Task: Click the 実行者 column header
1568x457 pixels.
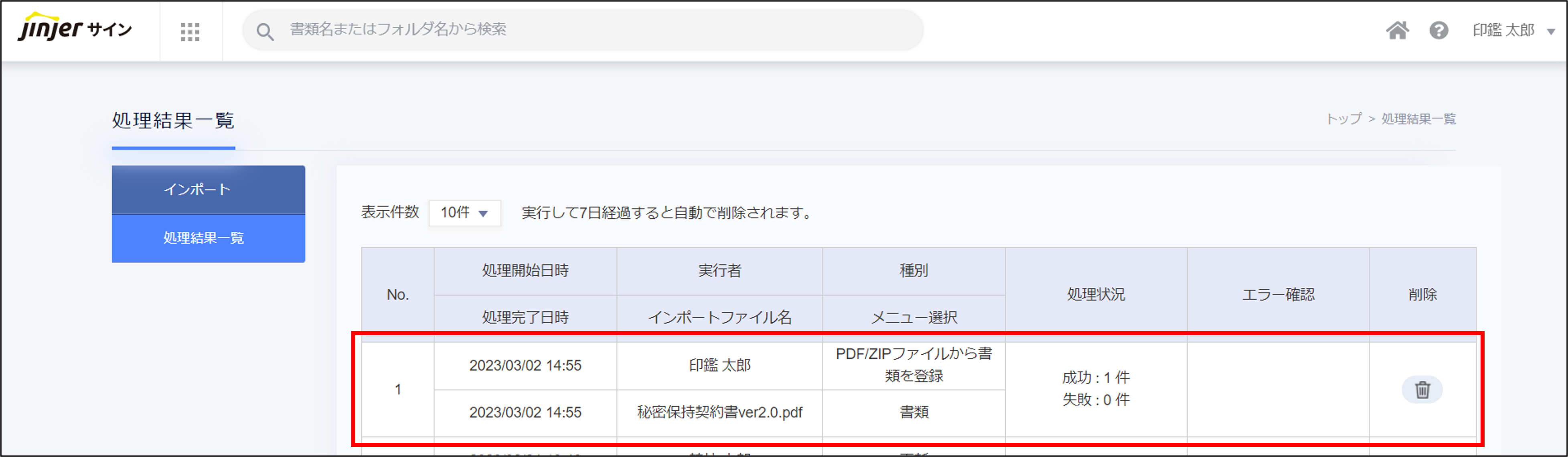Action: tap(719, 271)
